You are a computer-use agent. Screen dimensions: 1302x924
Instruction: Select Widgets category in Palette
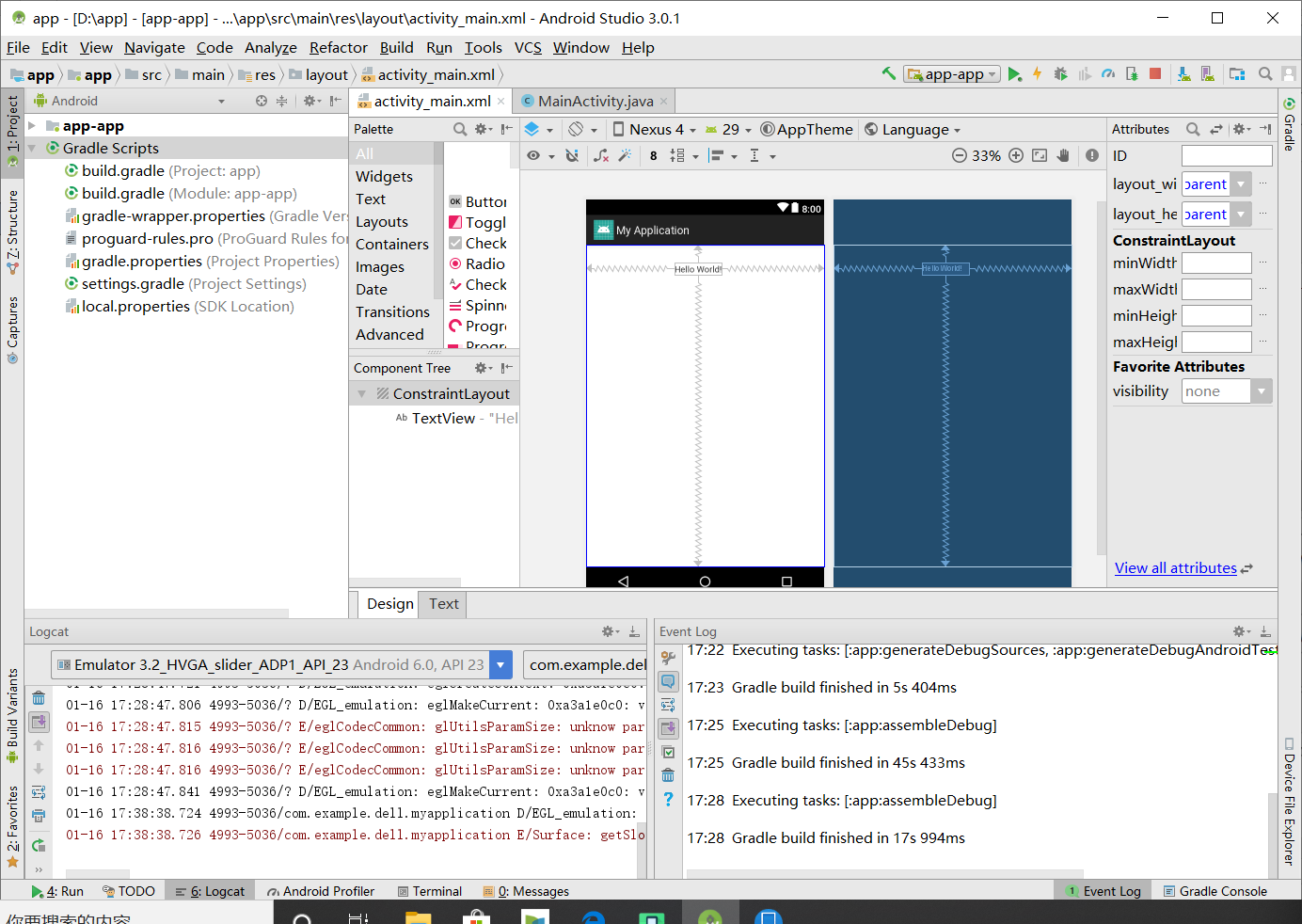click(x=384, y=176)
